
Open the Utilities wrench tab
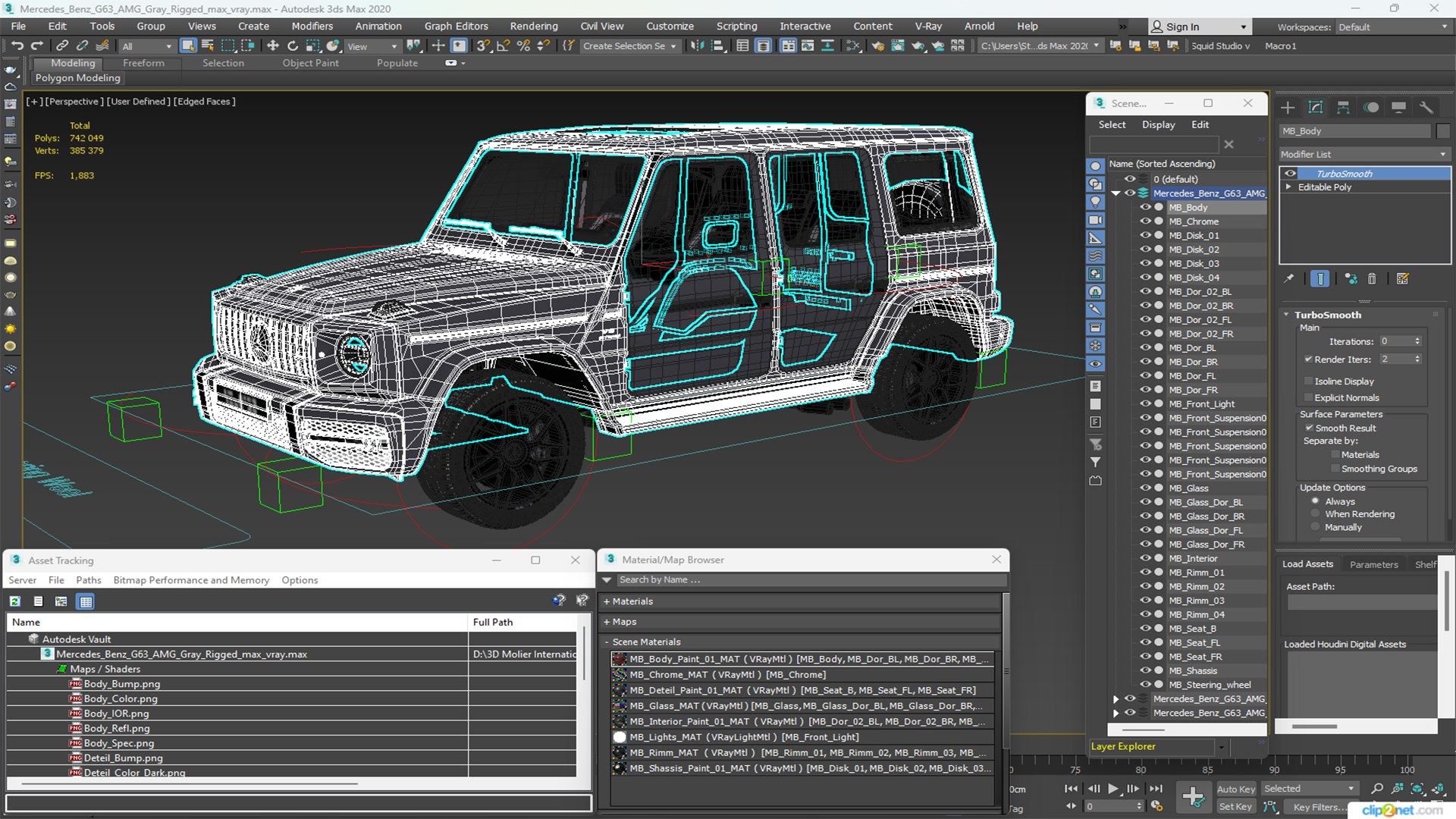pyautogui.click(x=1426, y=107)
